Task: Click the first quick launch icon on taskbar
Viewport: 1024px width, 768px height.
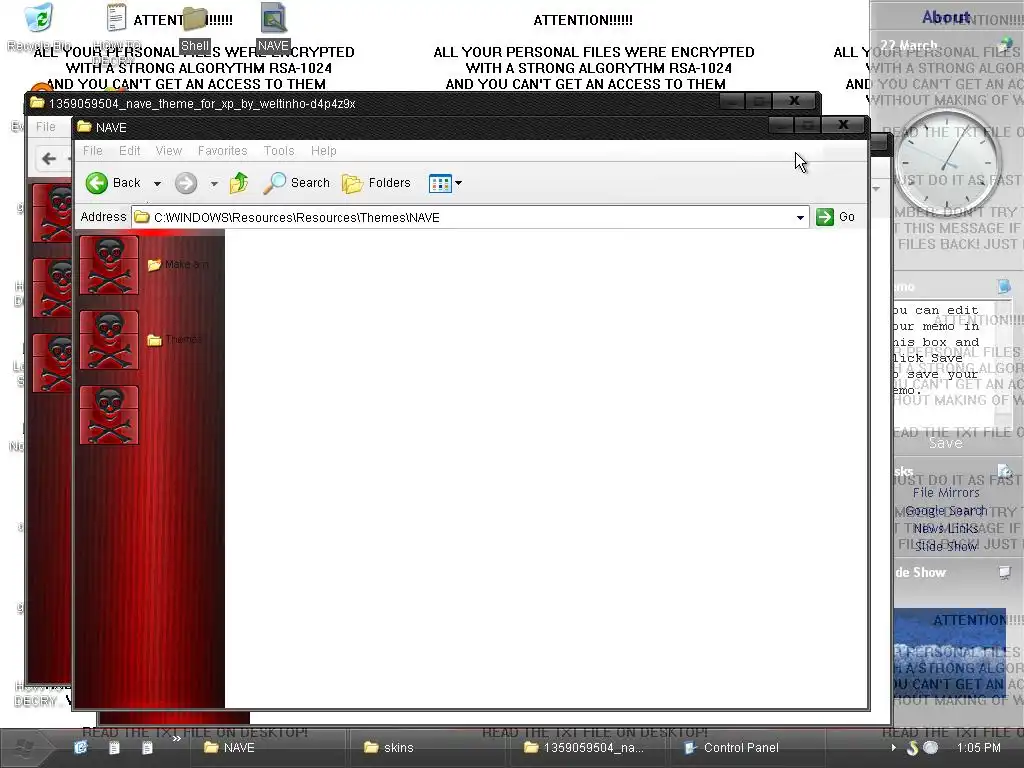Action: pos(81,748)
